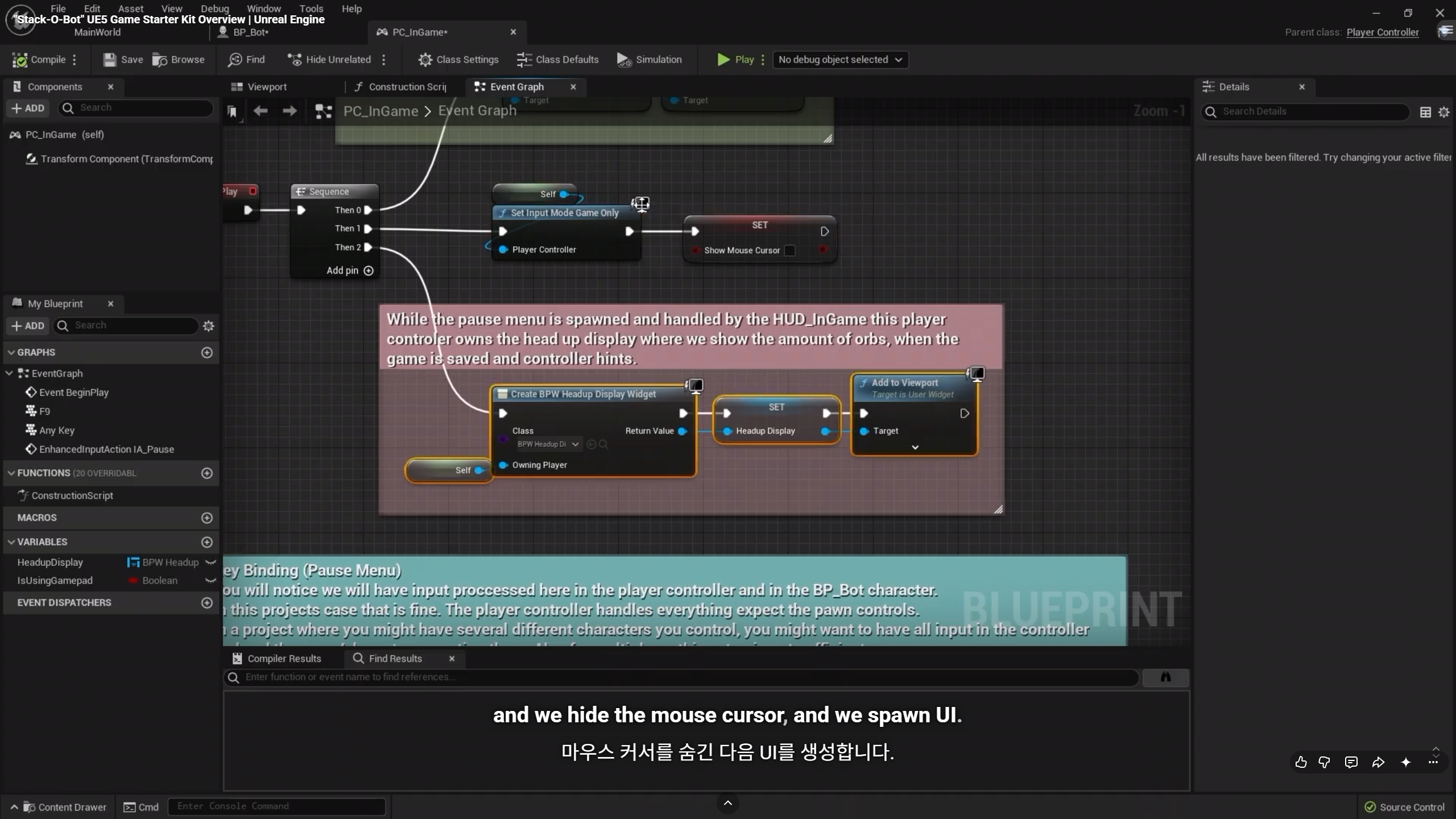Add new item in My Blueprint
The height and width of the screenshot is (819, 1456).
(28, 326)
